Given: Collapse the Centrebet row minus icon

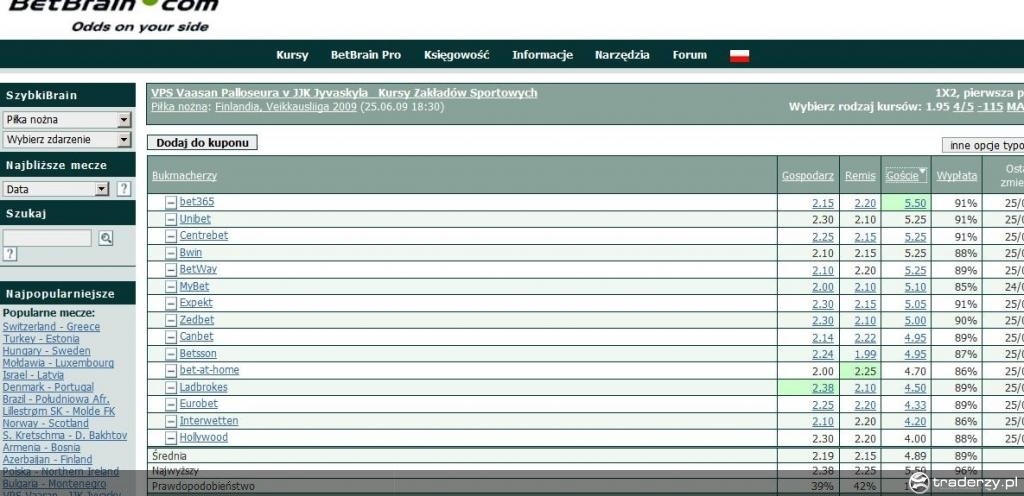Looking at the screenshot, I should (171, 236).
